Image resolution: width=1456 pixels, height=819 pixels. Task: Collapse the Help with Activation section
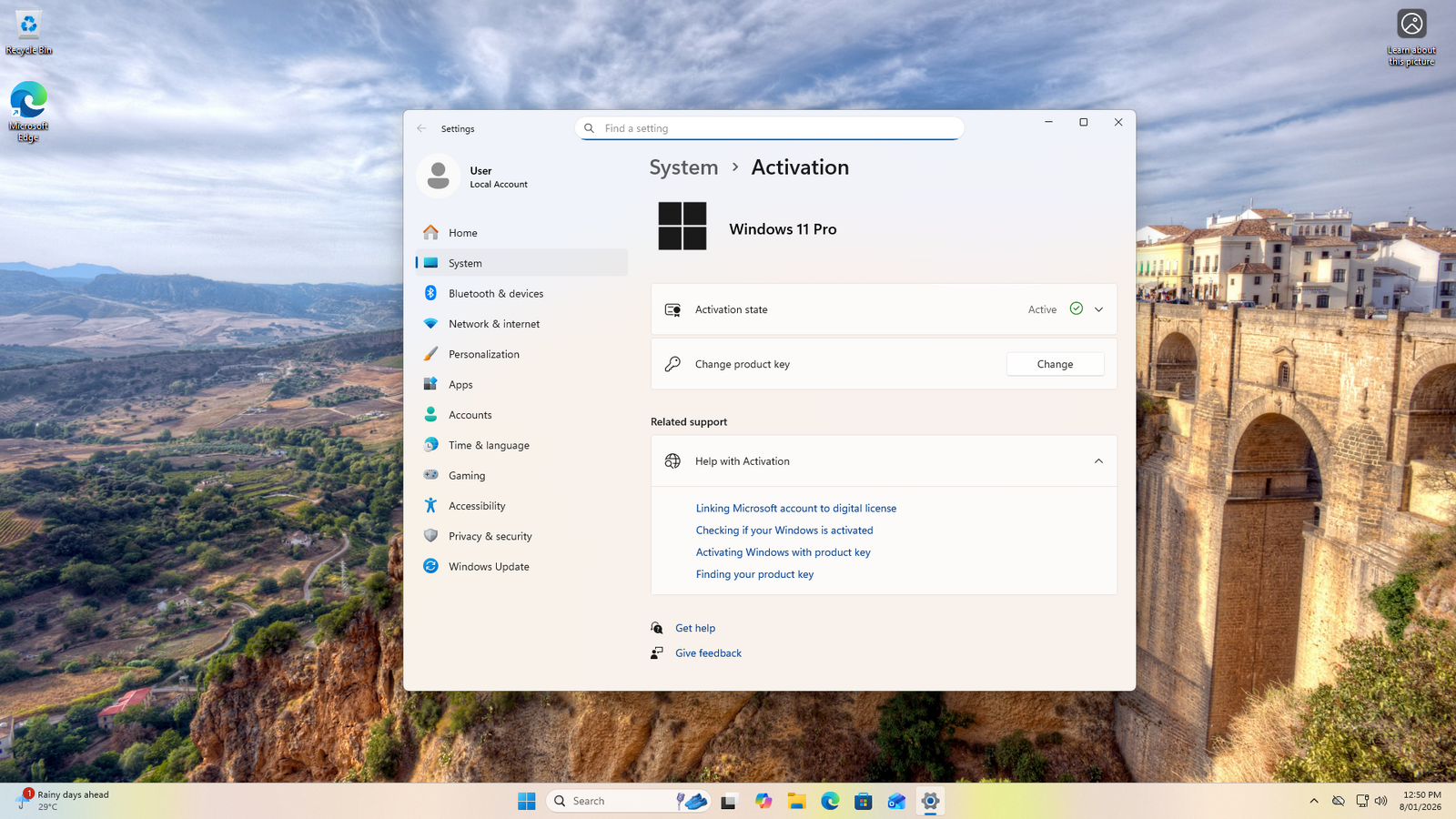coord(1098,461)
